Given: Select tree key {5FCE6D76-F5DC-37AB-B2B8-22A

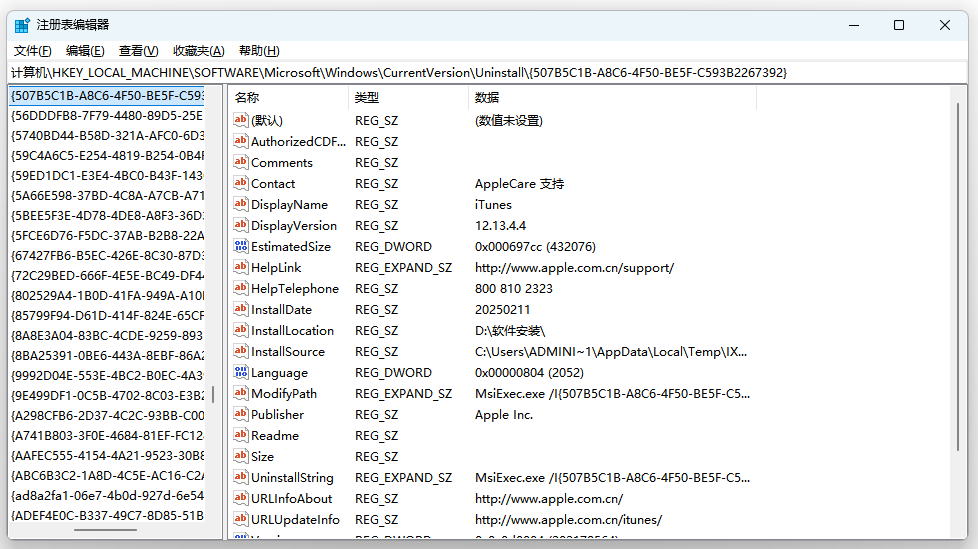Looking at the screenshot, I should (107, 235).
